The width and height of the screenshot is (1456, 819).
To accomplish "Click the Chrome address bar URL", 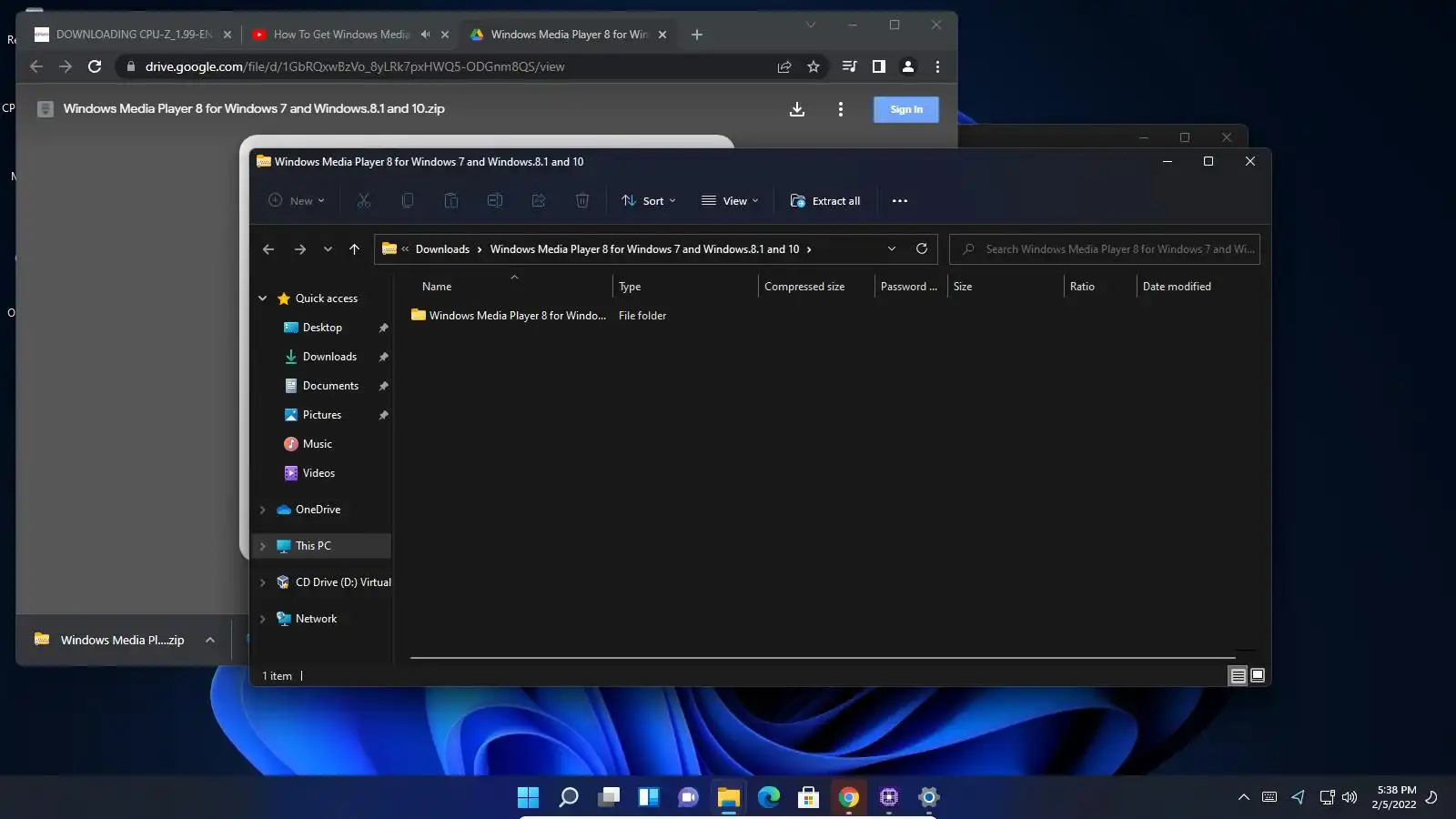I will tap(355, 66).
